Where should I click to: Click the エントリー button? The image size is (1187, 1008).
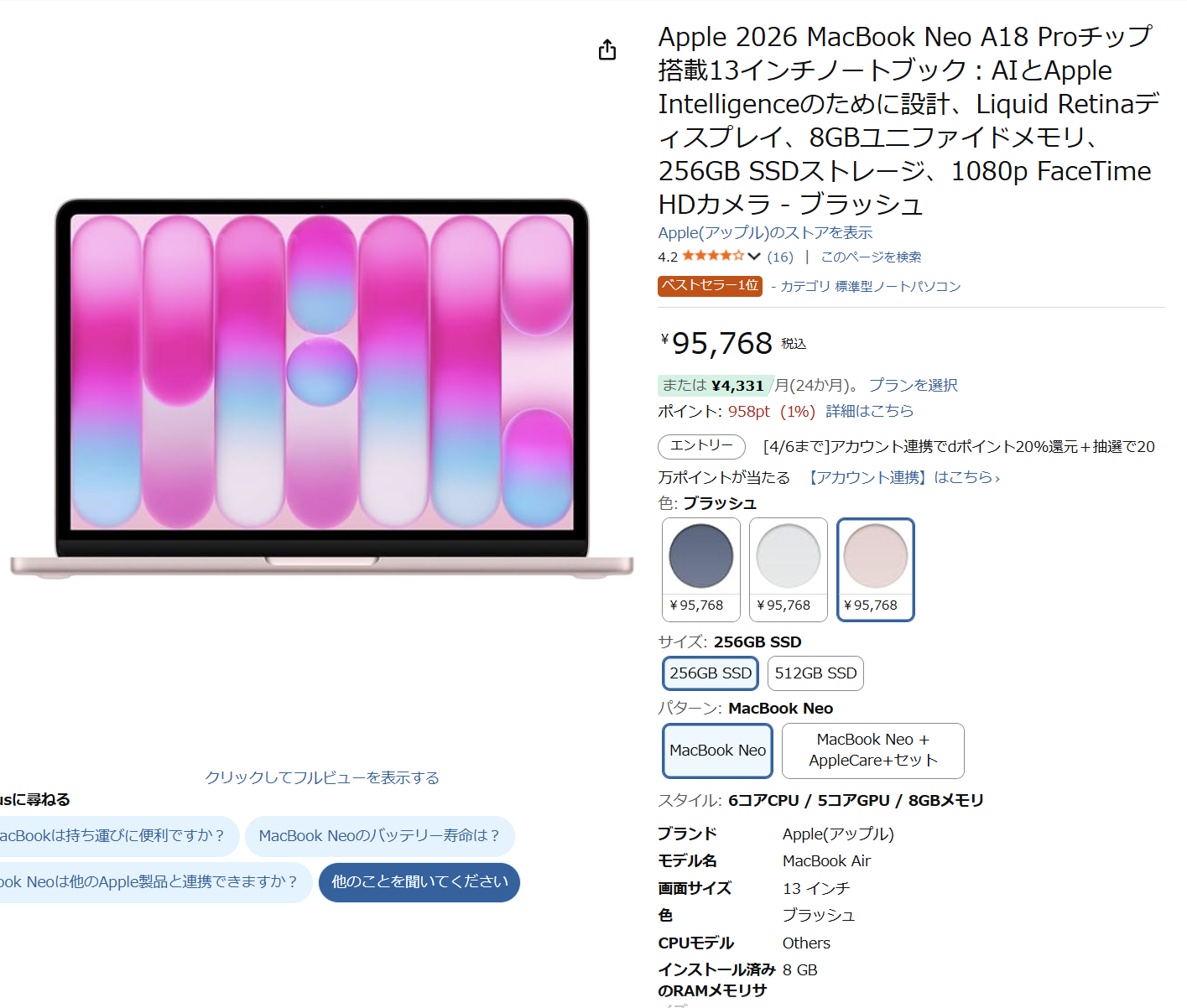click(x=701, y=446)
